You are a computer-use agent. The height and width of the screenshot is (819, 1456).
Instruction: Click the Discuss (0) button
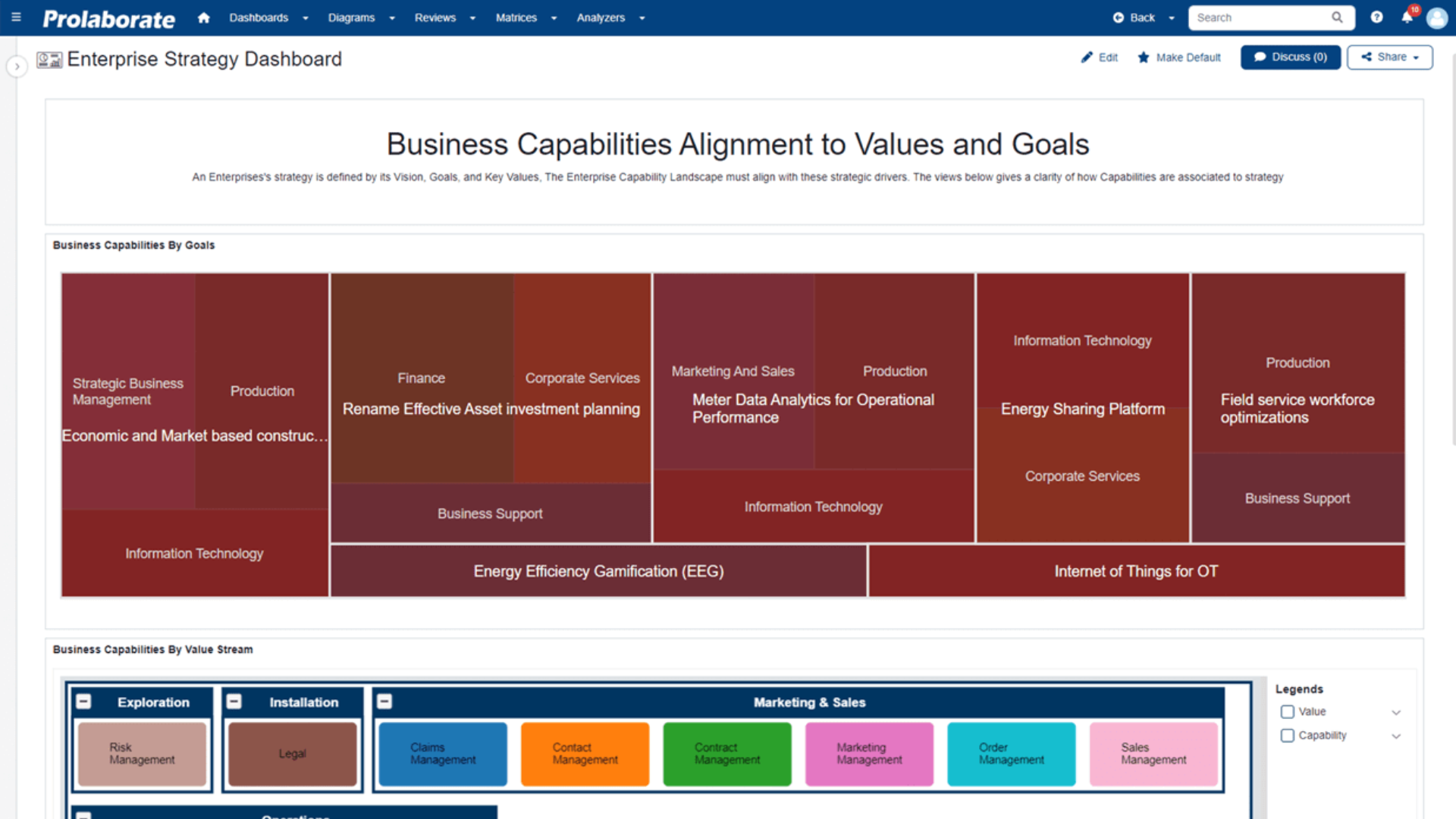1290,57
